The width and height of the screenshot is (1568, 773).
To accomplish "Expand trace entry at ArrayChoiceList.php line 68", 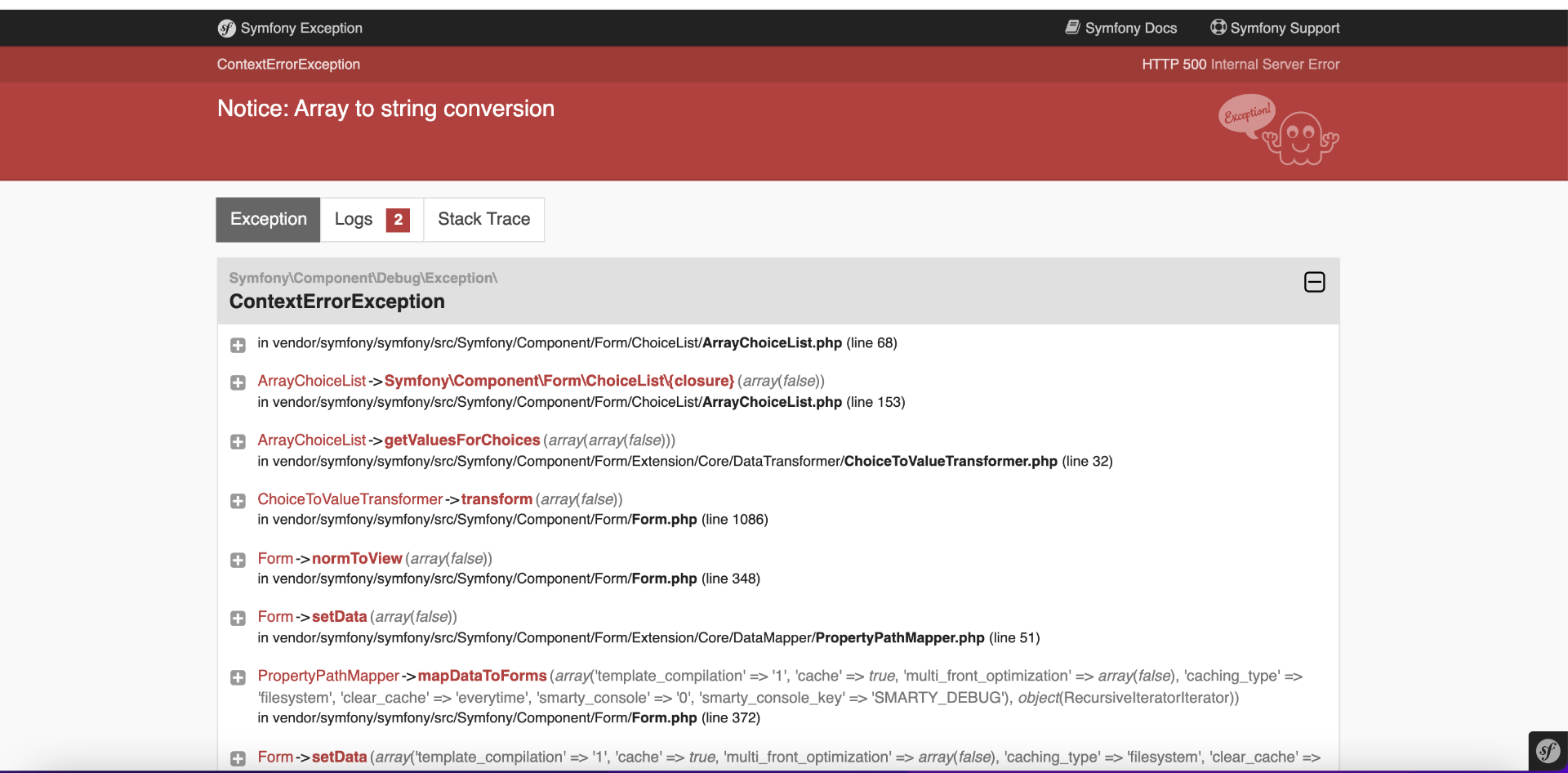I will 238,345.
